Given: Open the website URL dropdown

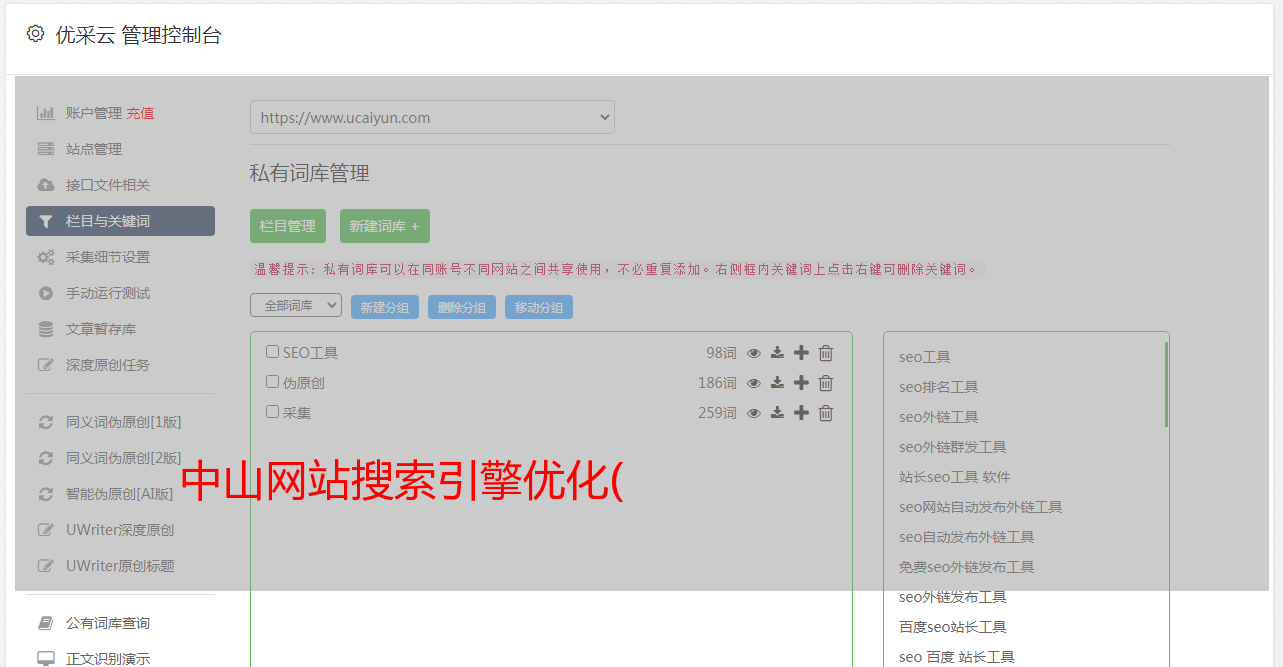Looking at the screenshot, I should [432, 117].
